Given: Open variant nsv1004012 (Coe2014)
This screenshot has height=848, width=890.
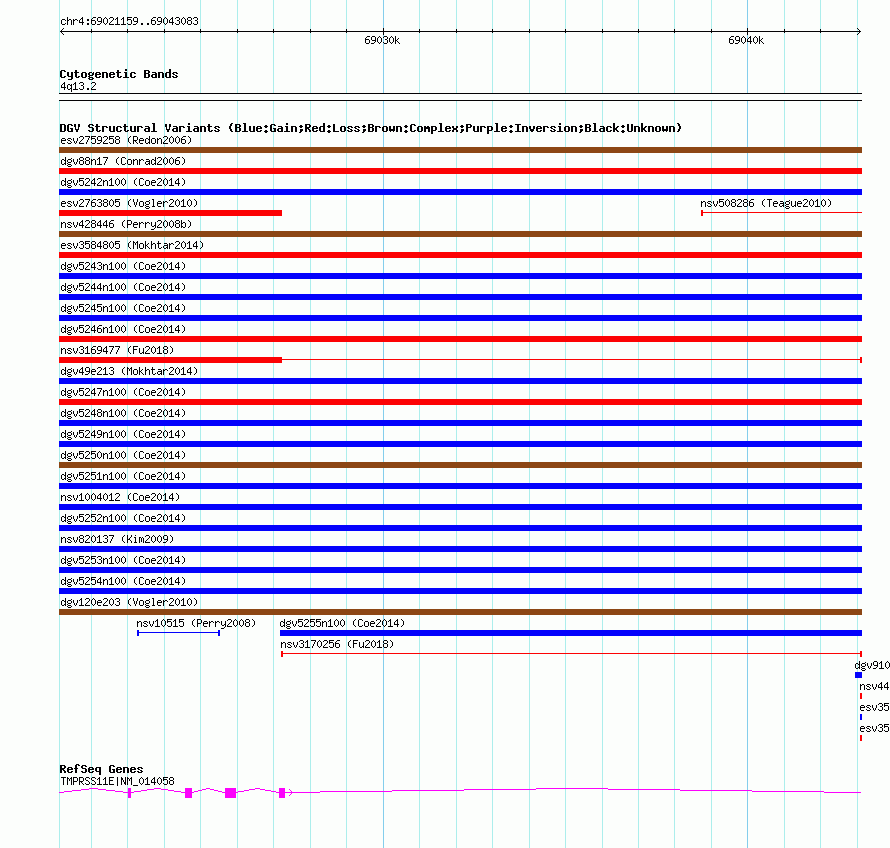Looking at the screenshot, I should [x=120, y=497].
